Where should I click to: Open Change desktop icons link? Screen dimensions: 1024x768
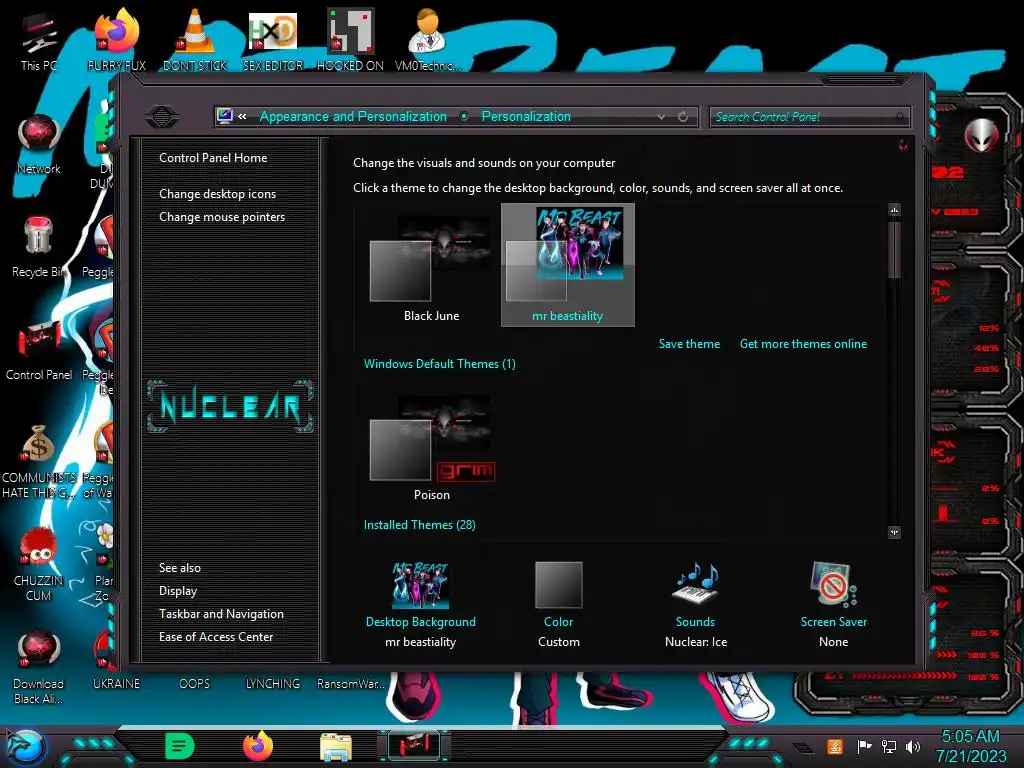point(217,194)
